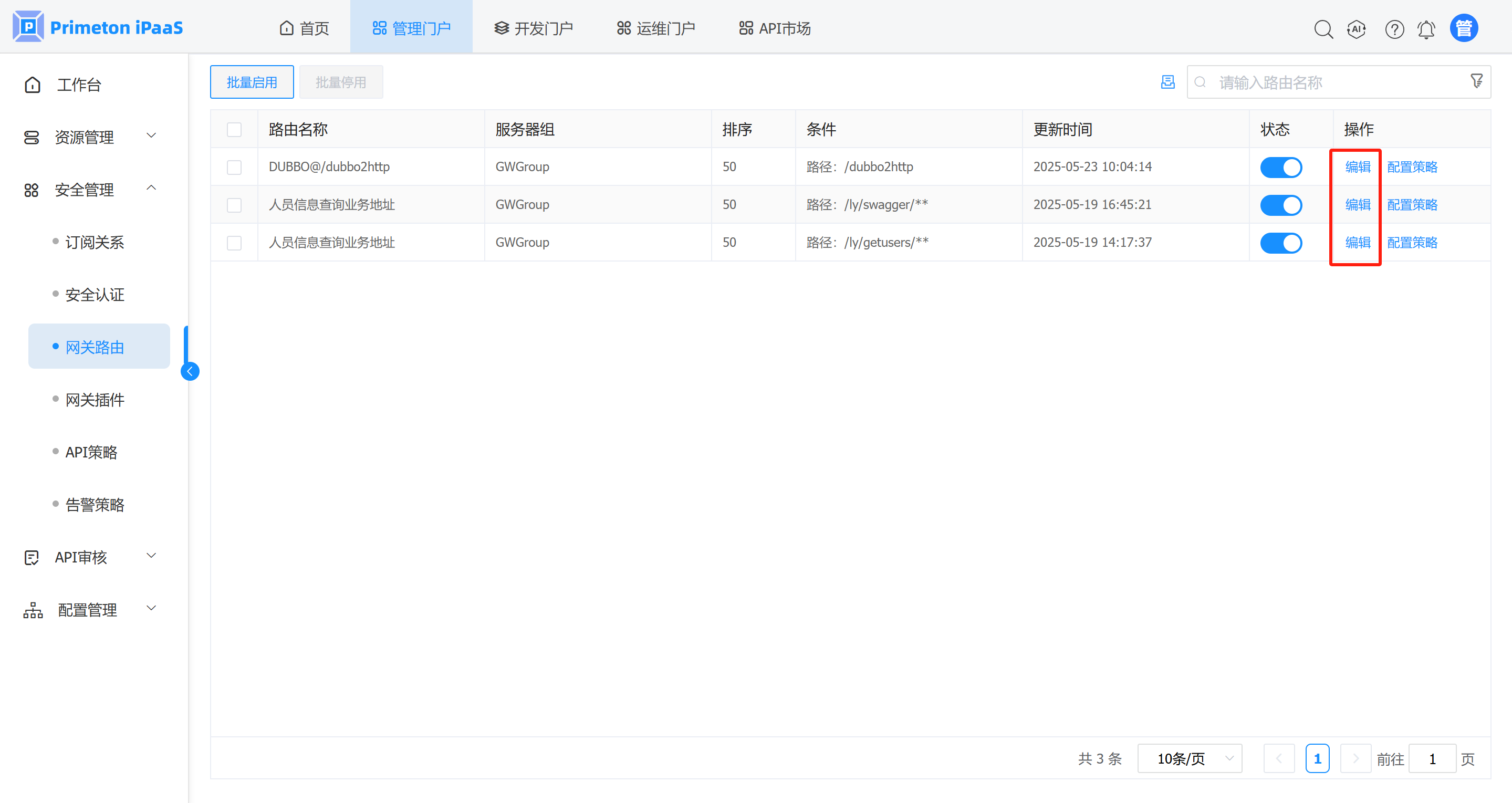Open the 10条/页 page size dropdown
Viewport: 1512px width, 803px height.
[x=1189, y=758]
